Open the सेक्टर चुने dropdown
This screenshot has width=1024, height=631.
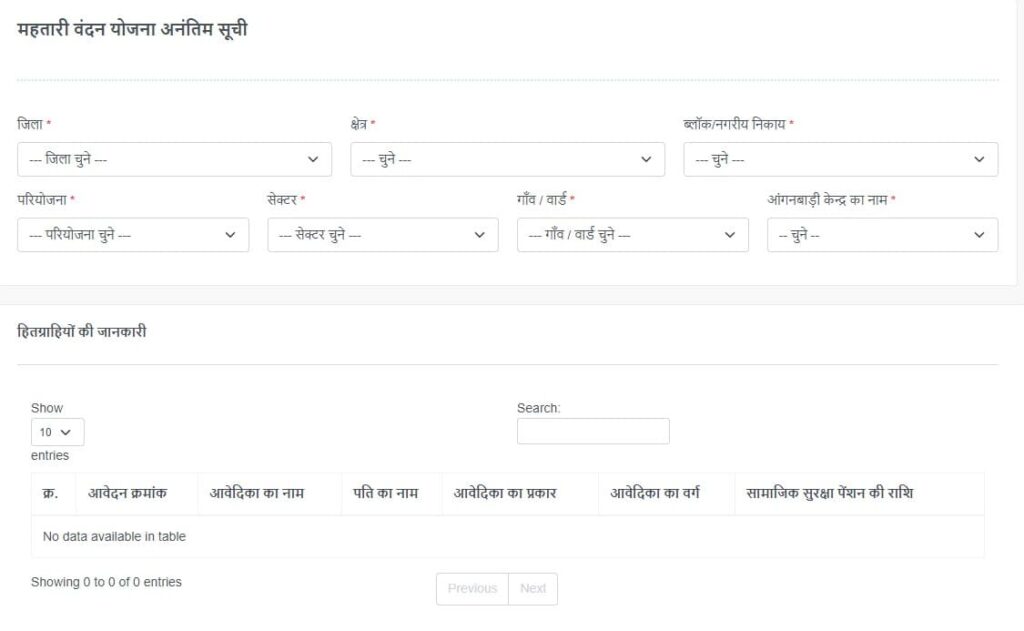tap(382, 235)
